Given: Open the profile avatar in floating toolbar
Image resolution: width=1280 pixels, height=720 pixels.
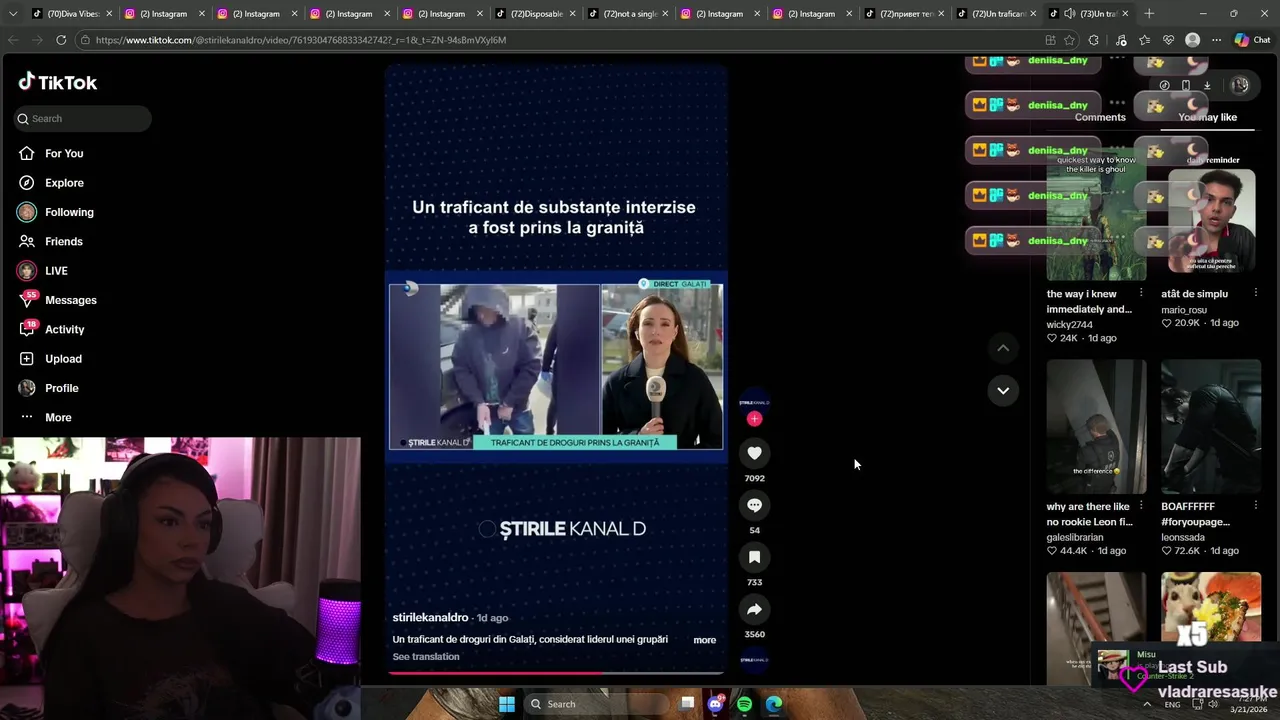Looking at the screenshot, I should tap(1240, 86).
